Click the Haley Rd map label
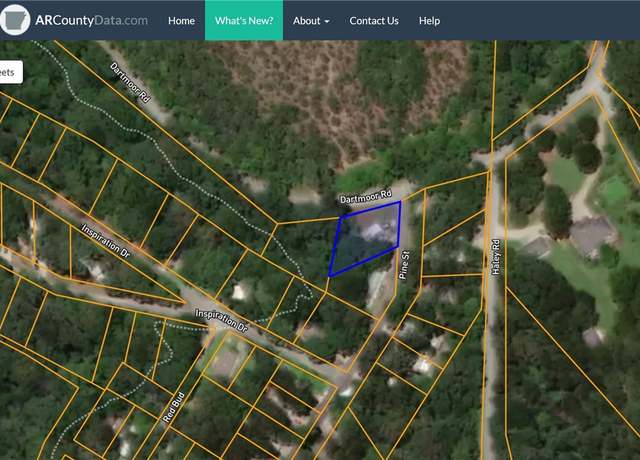Image resolution: width=640 pixels, height=460 pixels. pos(496,257)
